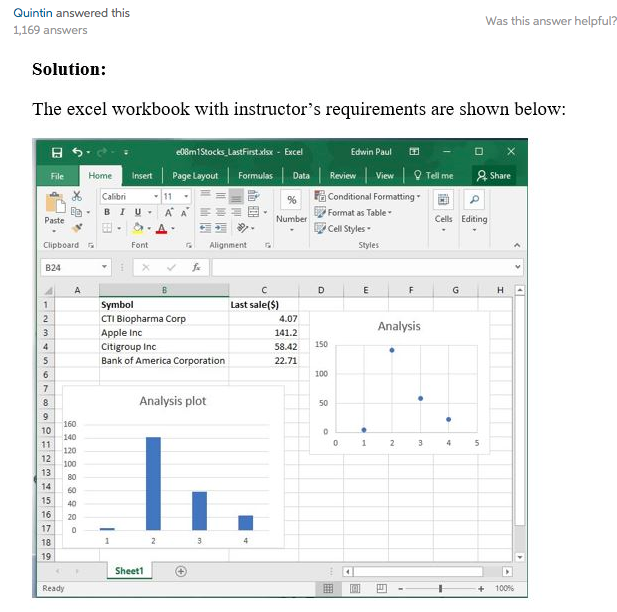Open the Formulas tab
Screen dimensions: 617x612
click(255, 176)
